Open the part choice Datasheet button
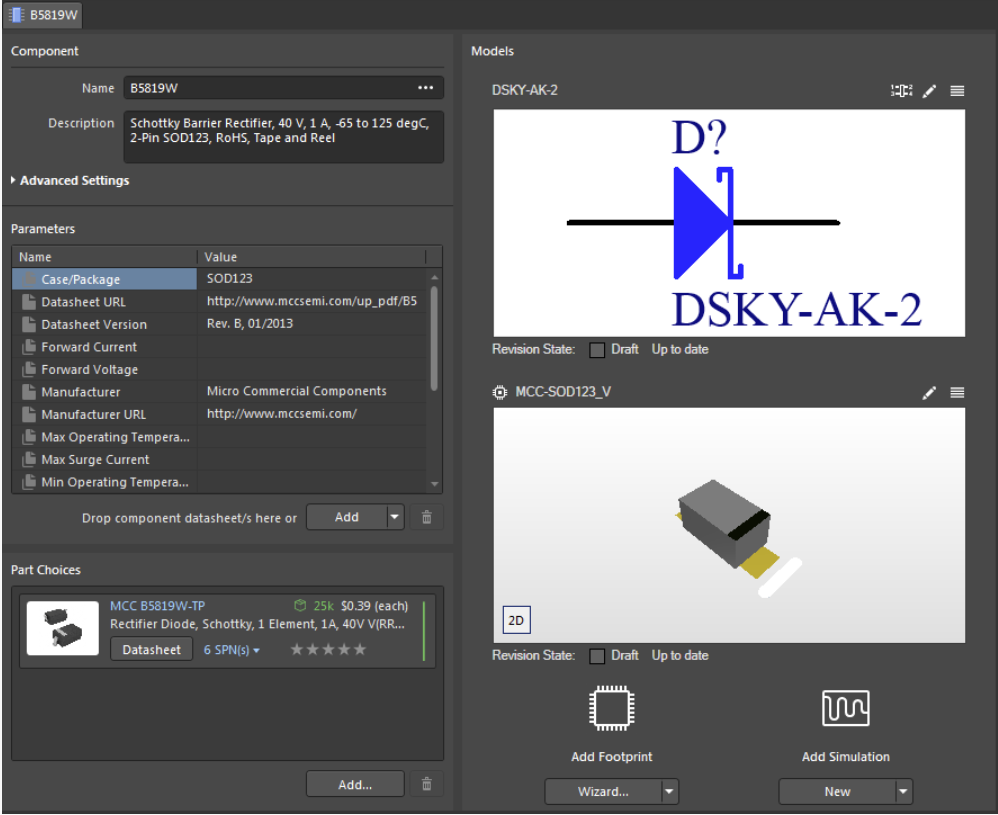 151,649
